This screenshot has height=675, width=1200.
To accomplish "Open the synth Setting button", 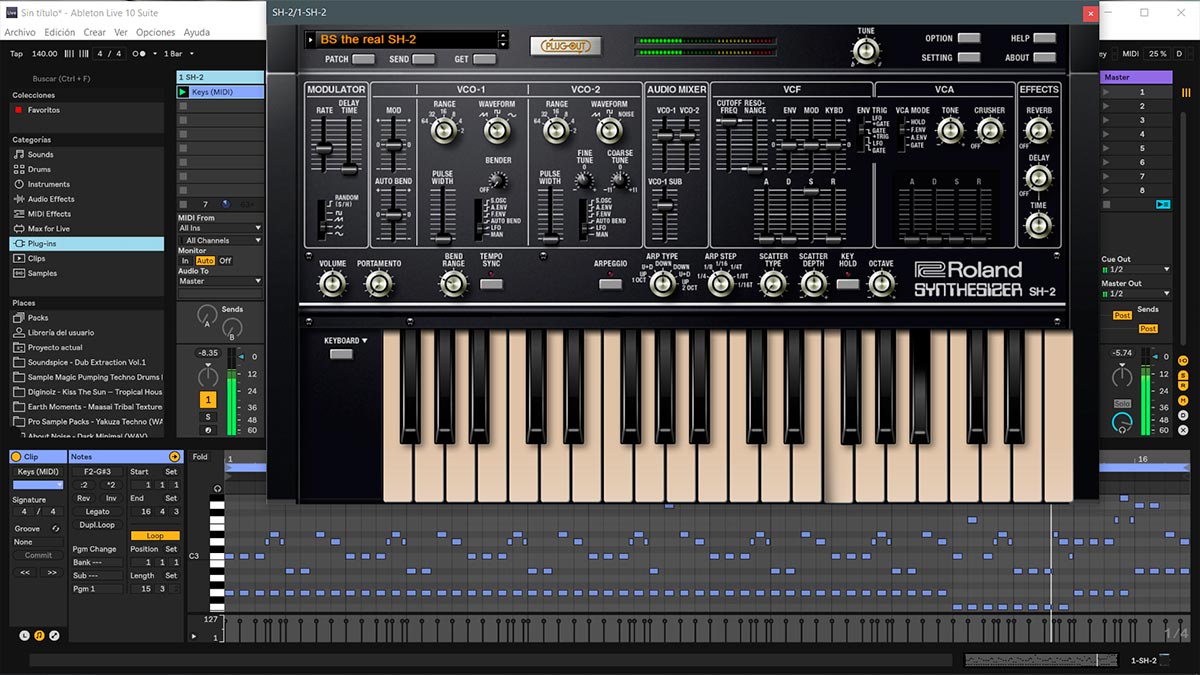I will pyautogui.click(x=969, y=58).
